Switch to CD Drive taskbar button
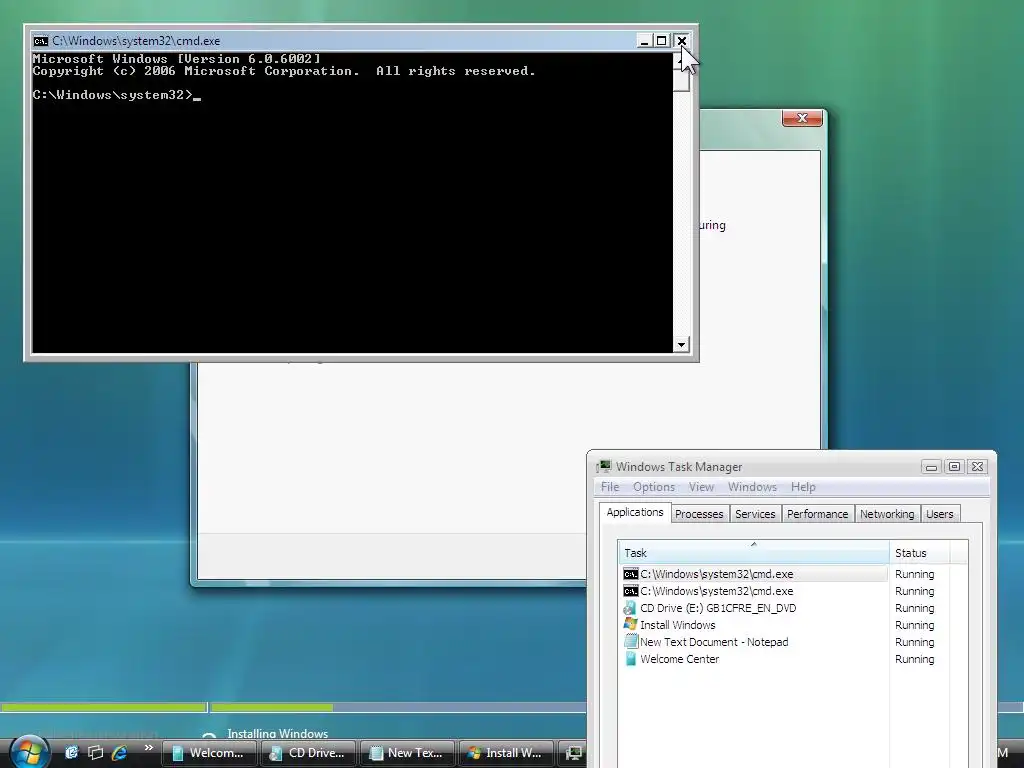 [308, 753]
